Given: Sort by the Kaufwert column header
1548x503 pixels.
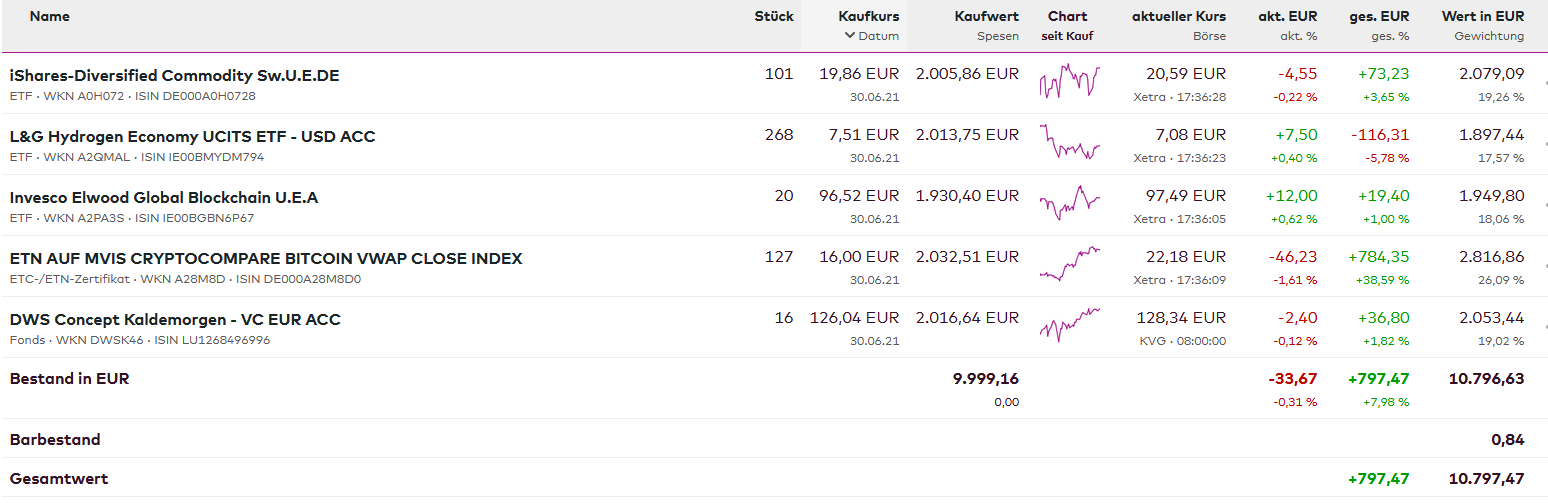Looking at the screenshot, I should click(x=986, y=16).
